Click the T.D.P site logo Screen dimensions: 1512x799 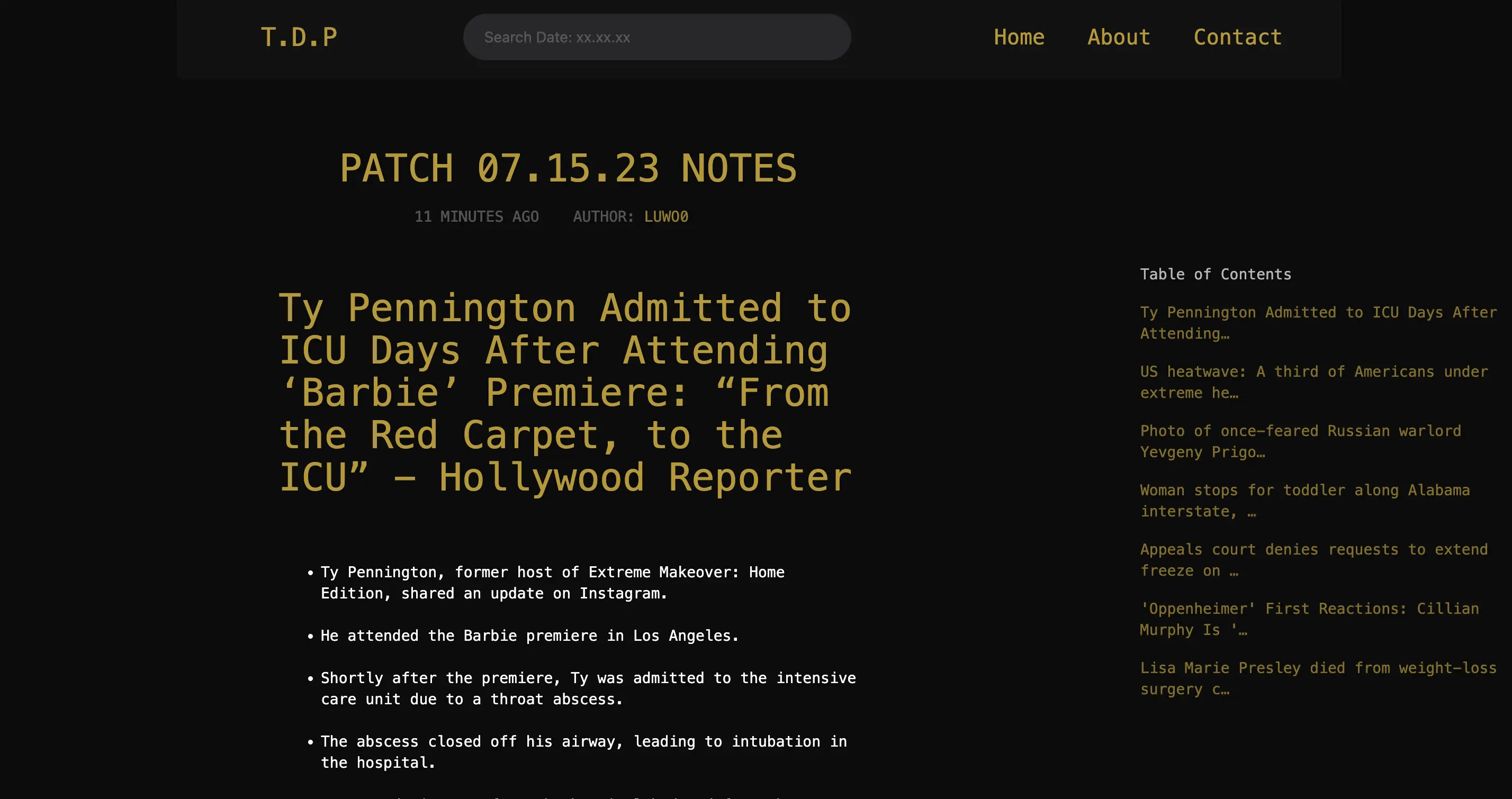click(299, 38)
